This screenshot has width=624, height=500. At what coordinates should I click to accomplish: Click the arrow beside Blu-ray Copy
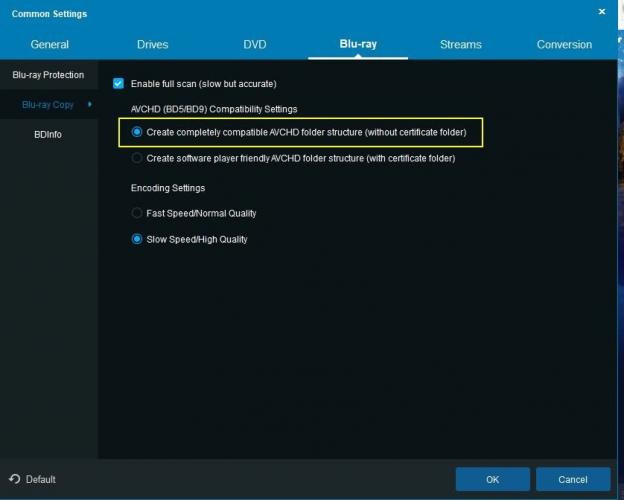tap(90, 104)
